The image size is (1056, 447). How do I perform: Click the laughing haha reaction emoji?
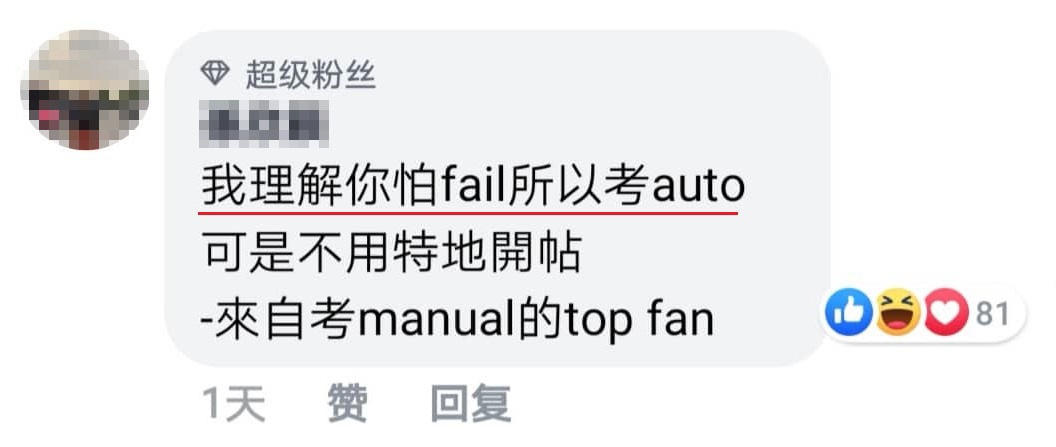[898, 312]
